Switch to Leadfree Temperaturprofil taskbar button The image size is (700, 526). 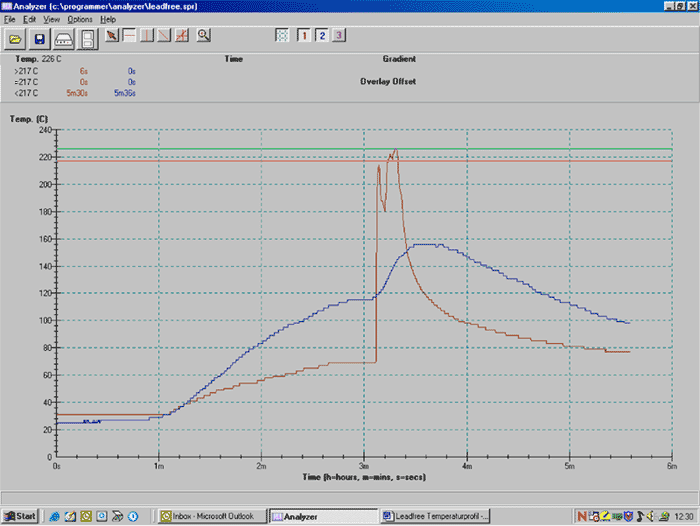point(435,516)
